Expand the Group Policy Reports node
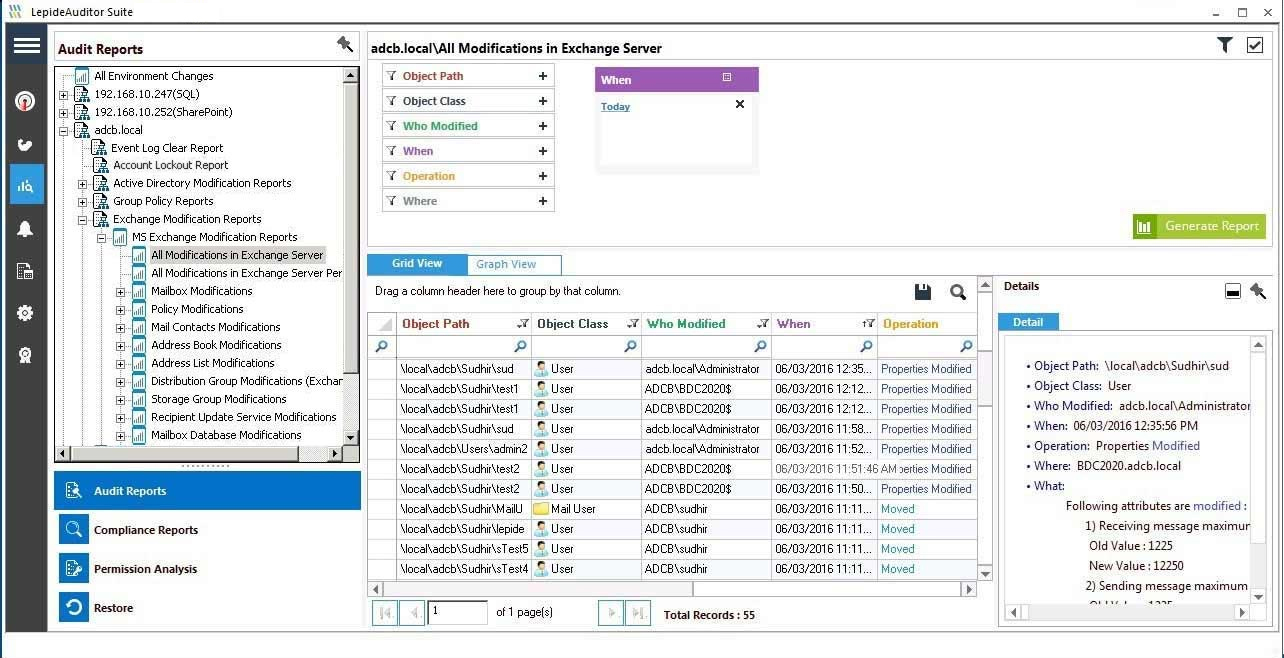Screen dimensions: 1284x658 point(83,202)
